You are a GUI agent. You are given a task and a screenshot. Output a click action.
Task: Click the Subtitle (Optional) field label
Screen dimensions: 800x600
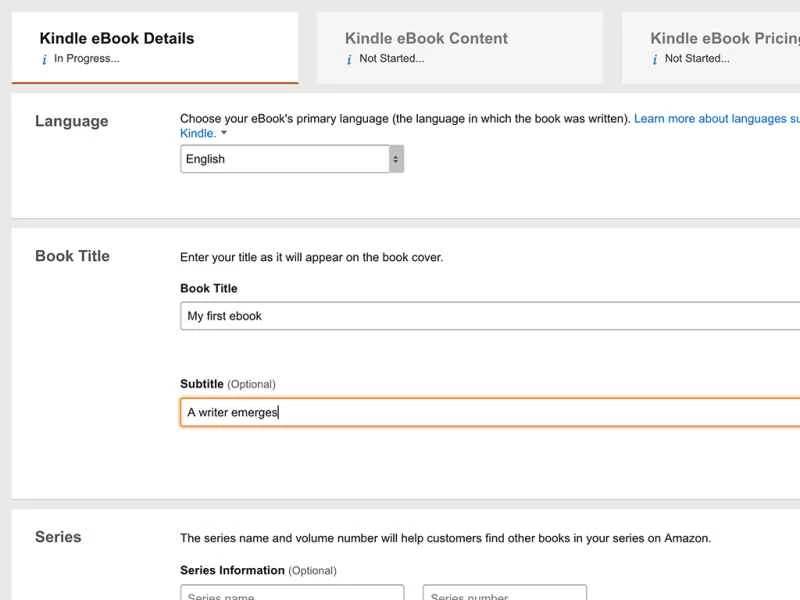(227, 384)
